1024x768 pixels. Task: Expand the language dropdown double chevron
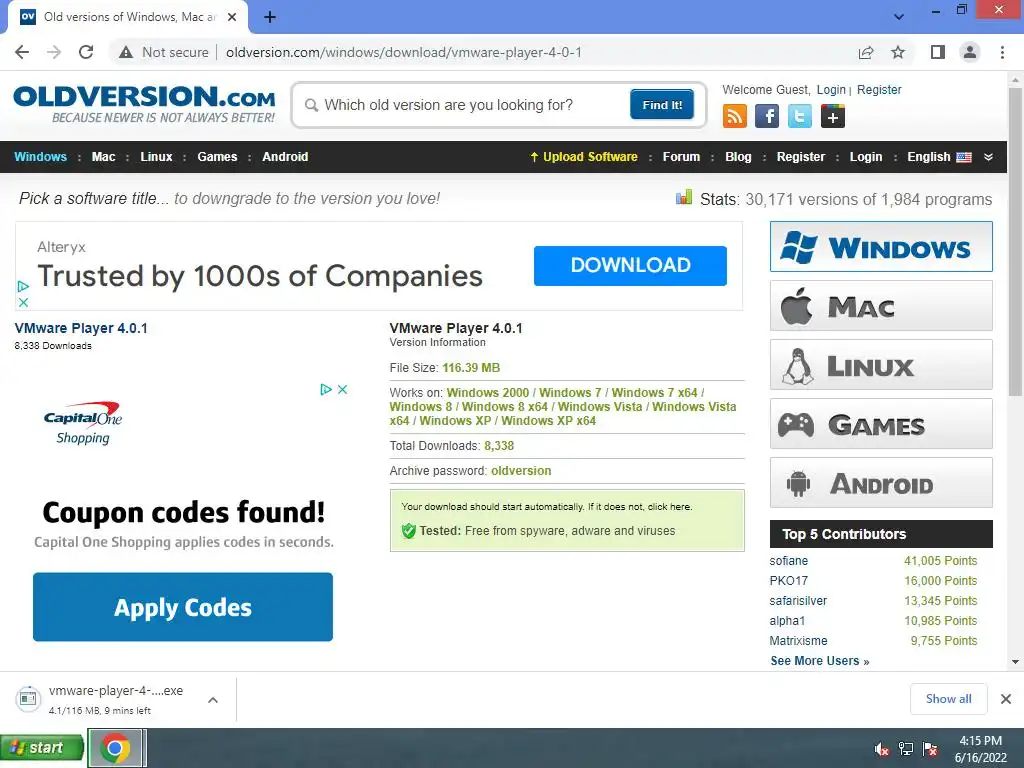click(988, 157)
